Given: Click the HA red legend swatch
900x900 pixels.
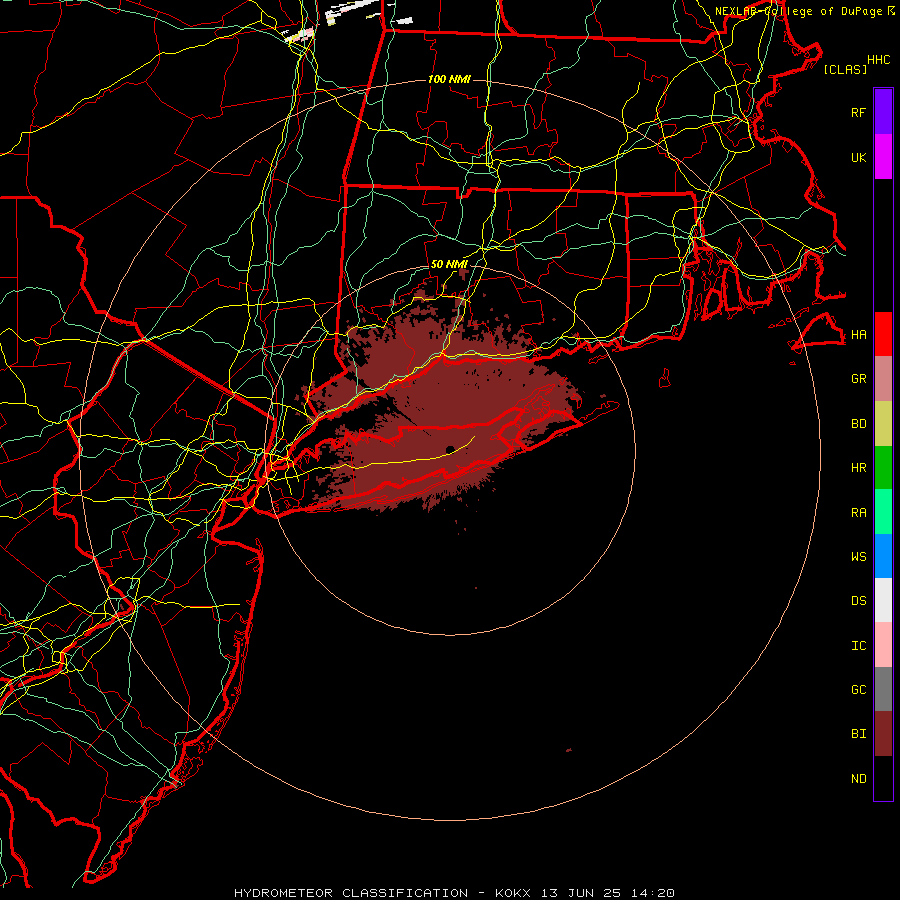Looking at the screenshot, I should pyautogui.click(x=883, y=334).
